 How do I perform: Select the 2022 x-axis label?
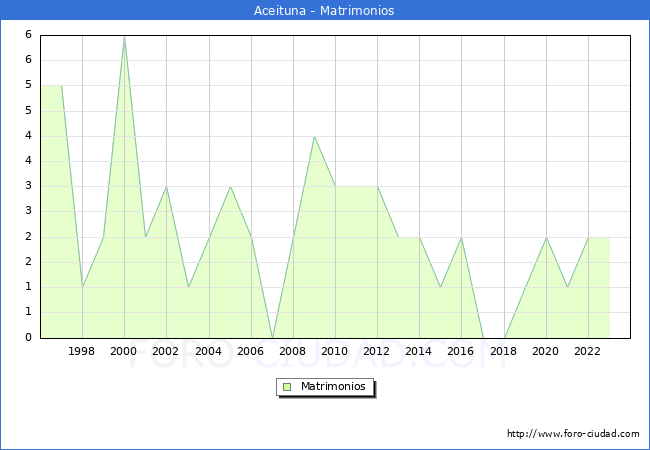point(587,351)
